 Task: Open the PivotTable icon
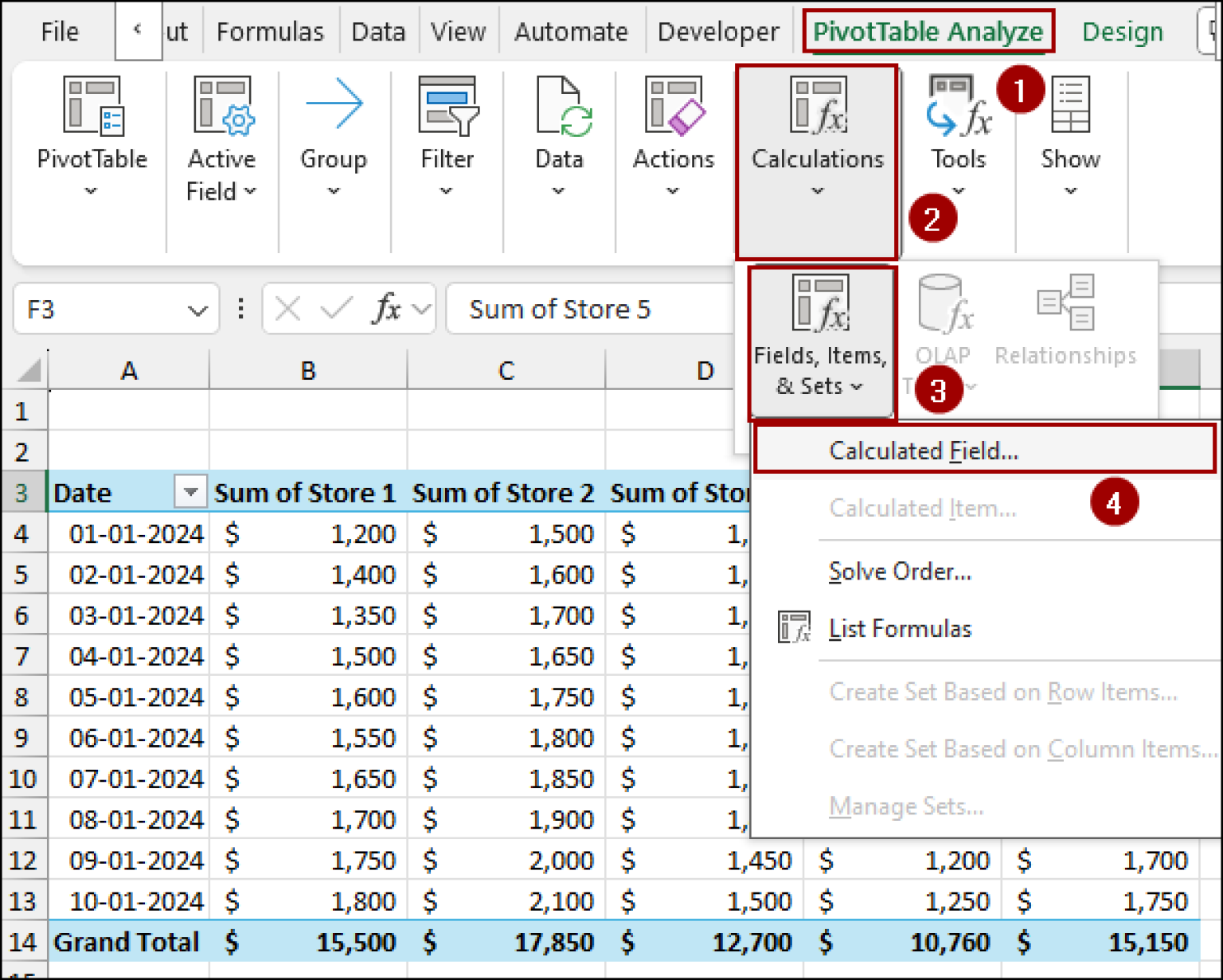click(90, 111)
